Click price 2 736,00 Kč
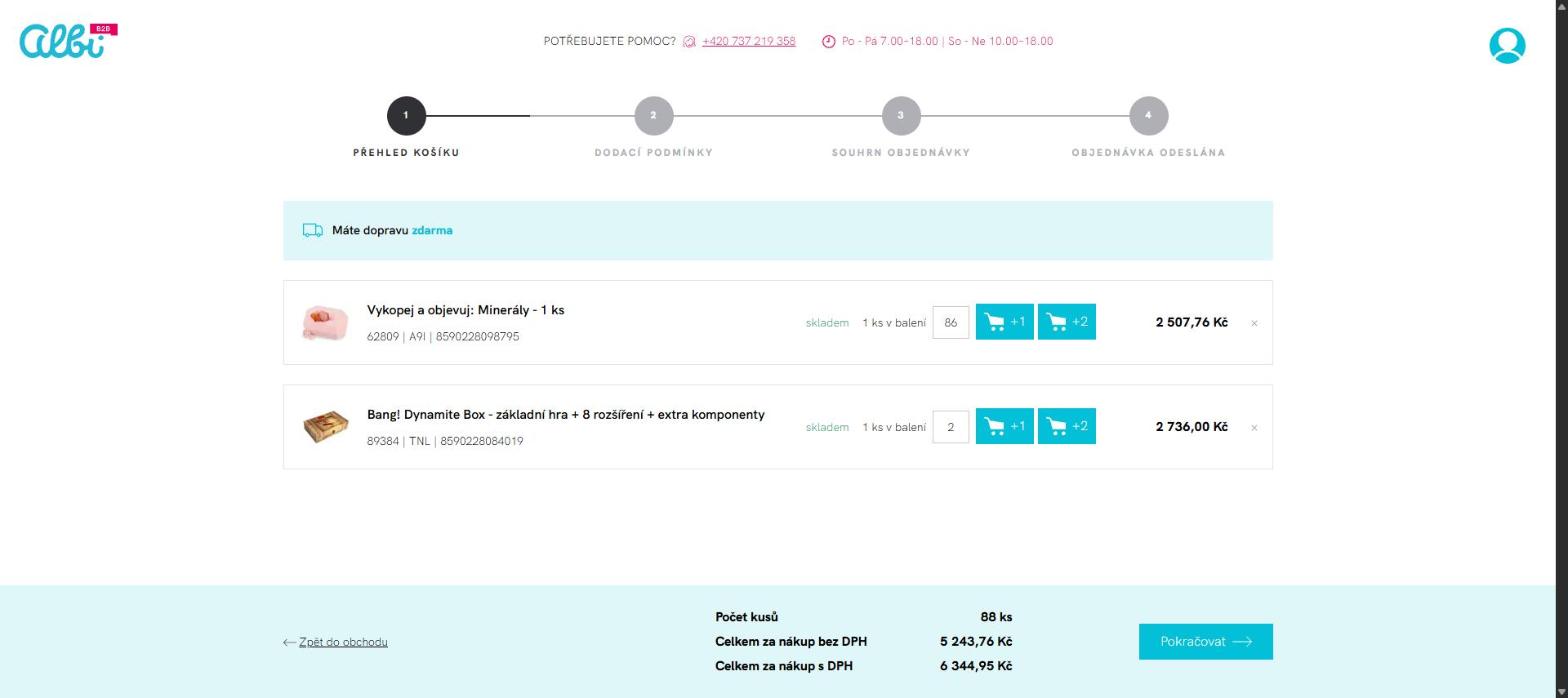Image resolution: width=1568 pixels, height=698 pixels. coord(1191,427)
